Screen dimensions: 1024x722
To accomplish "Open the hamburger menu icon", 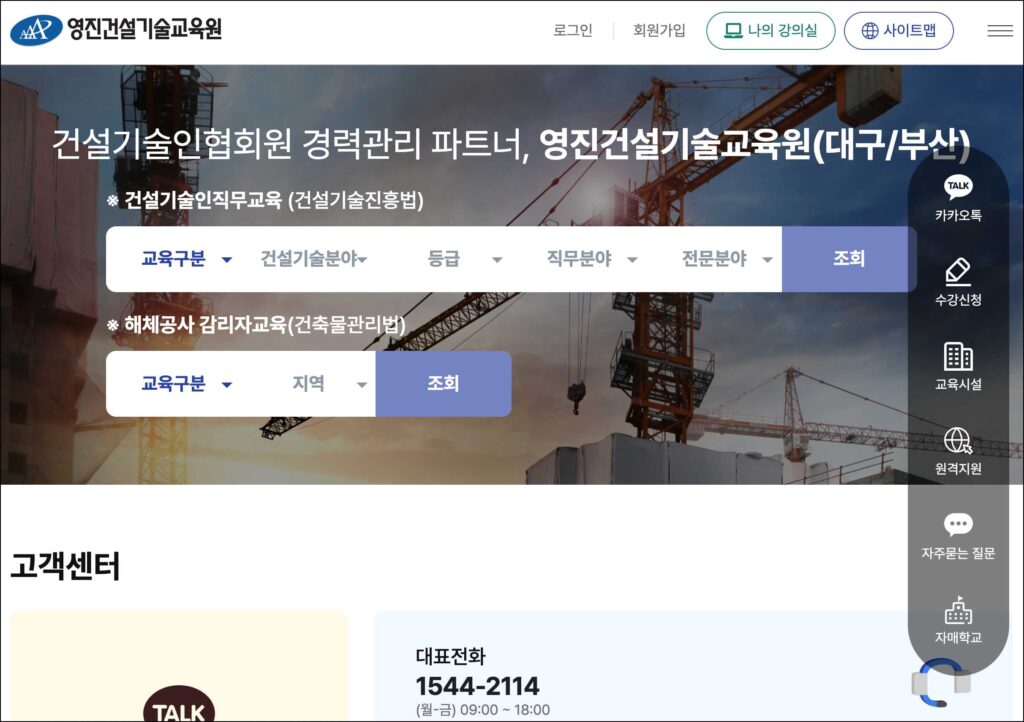I will point(1000,31).
